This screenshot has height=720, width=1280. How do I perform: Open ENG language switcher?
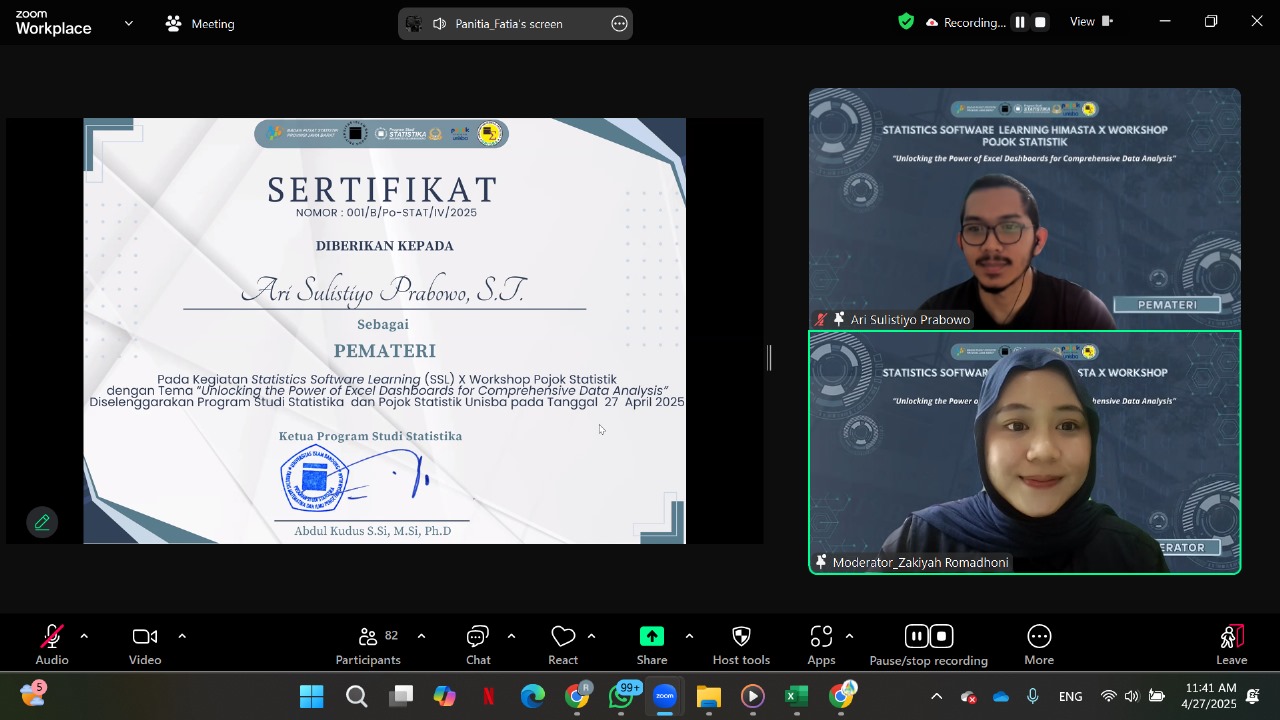[1070, 696]
